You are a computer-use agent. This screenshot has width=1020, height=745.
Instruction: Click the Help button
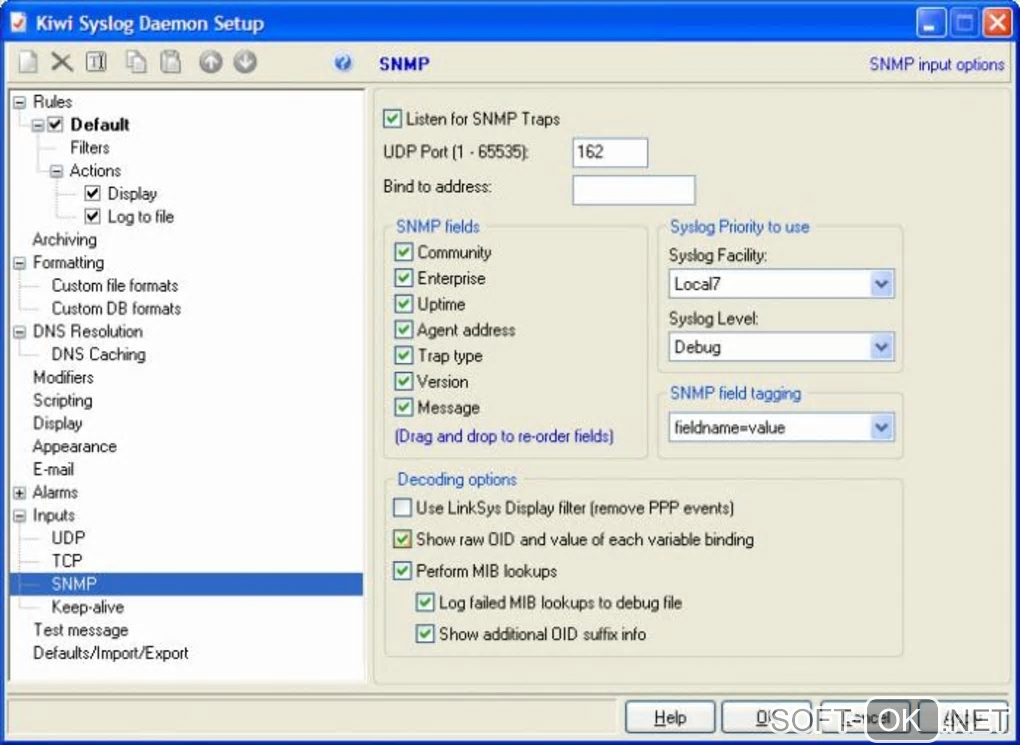tap(669, 718)
